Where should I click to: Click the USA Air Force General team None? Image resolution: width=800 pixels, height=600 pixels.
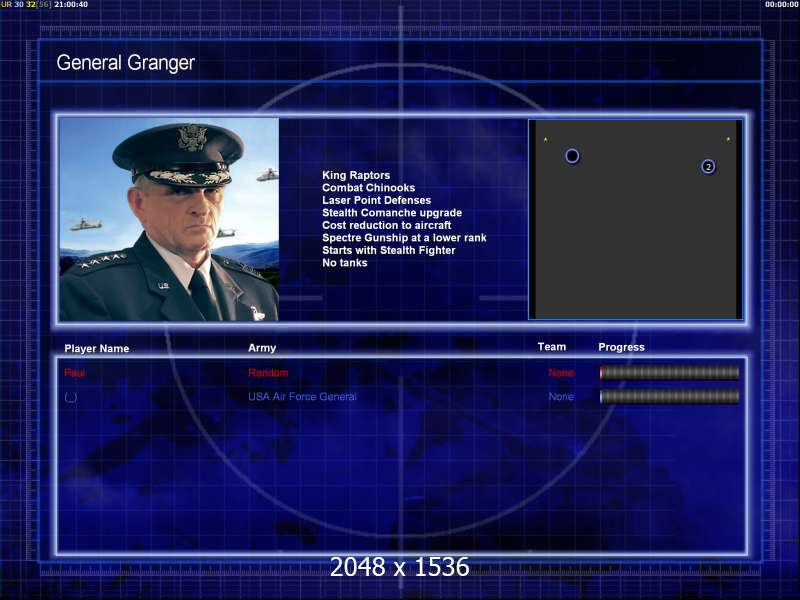click(561, 396)
